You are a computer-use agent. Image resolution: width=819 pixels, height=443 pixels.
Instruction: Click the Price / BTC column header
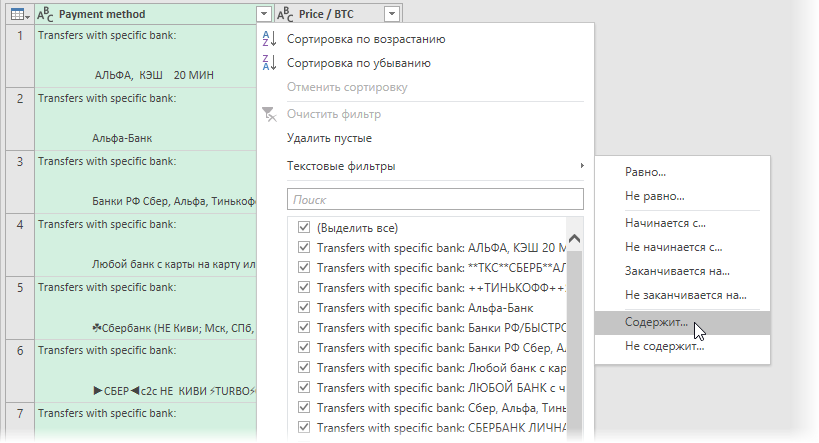pyautogui.click(x=338, y=14)
